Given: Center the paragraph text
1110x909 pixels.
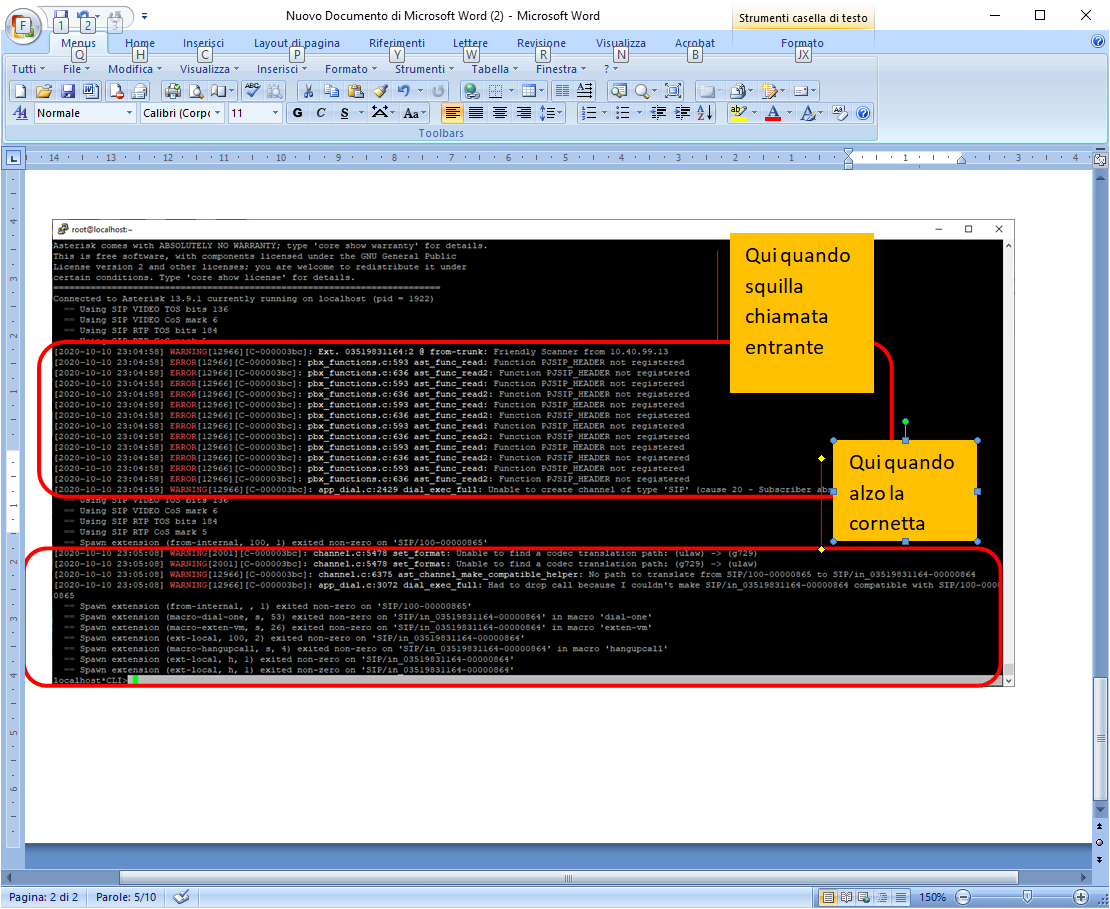Looking at the screenshot, I should (500, 113).
